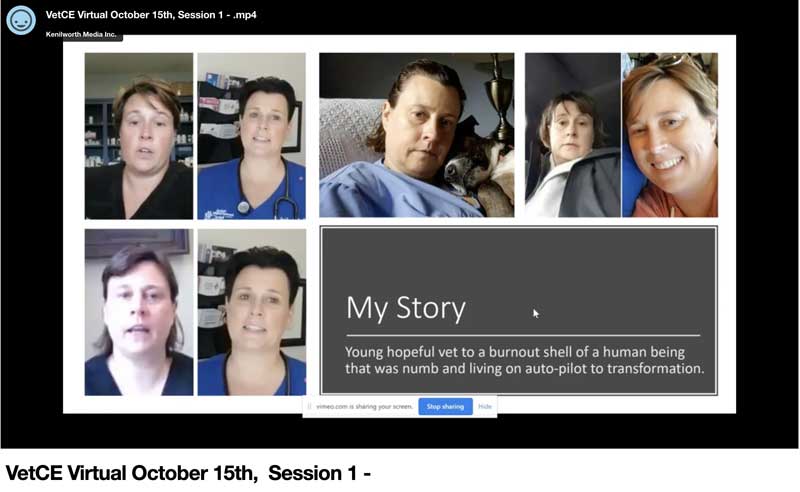The width and height of the screenshot is (800, 492).
Task: Click the blue Stop sharing button
Action: [445, 407]
